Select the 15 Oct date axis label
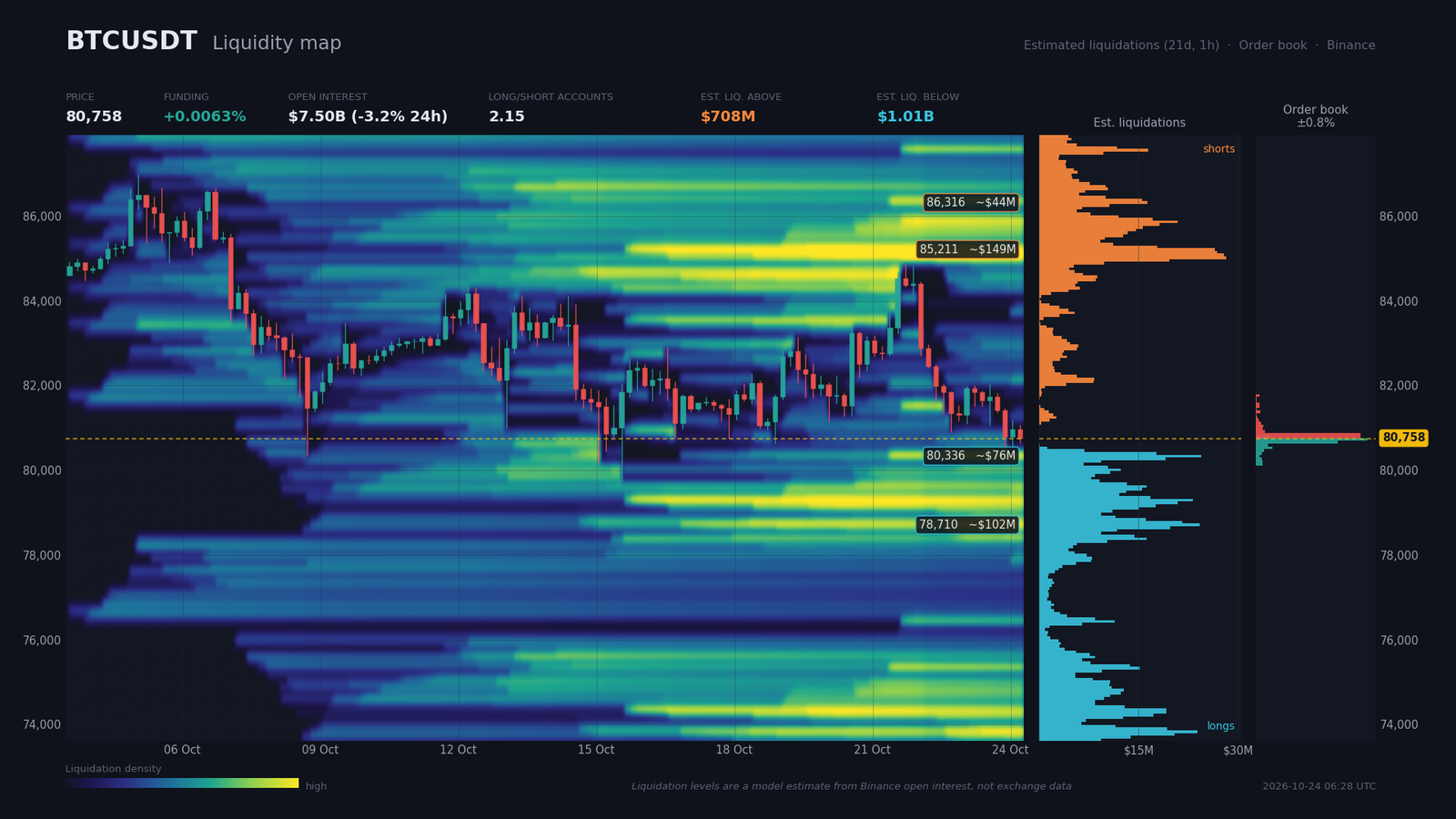This screenshot has height=819, width=1456. click(x=596, y=750)
